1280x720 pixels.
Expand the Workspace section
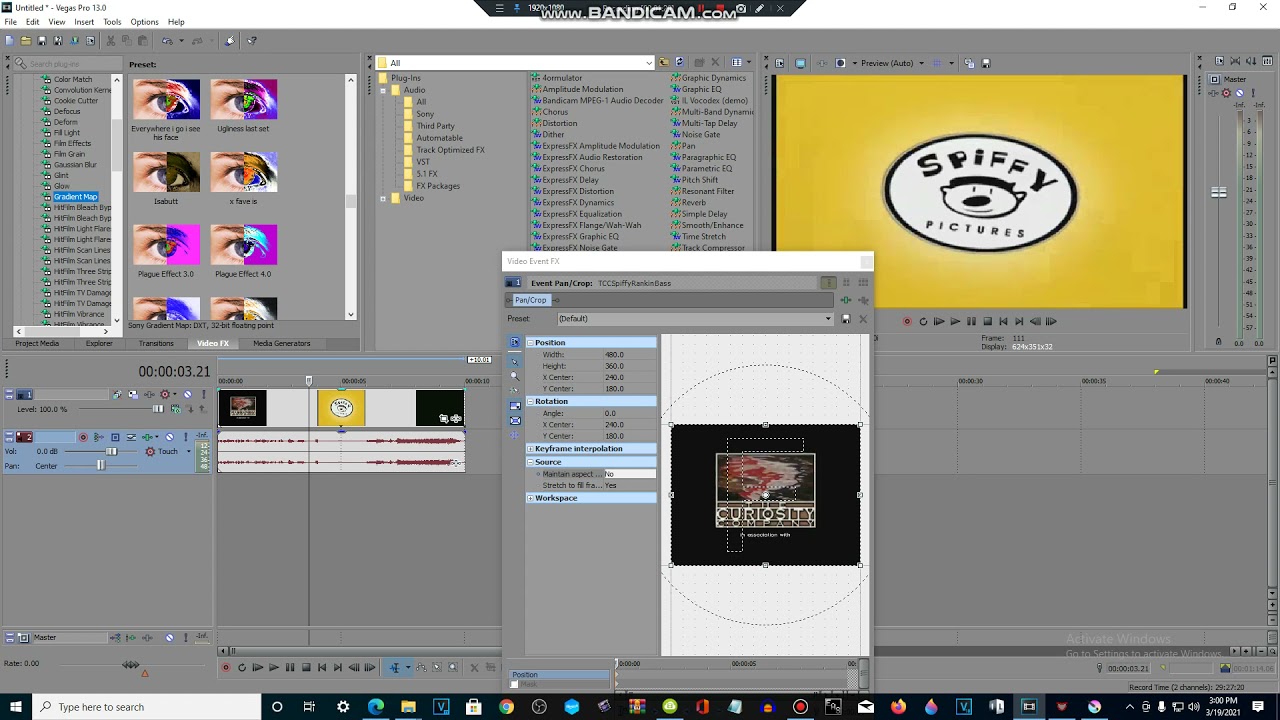[x=530, y=498]
